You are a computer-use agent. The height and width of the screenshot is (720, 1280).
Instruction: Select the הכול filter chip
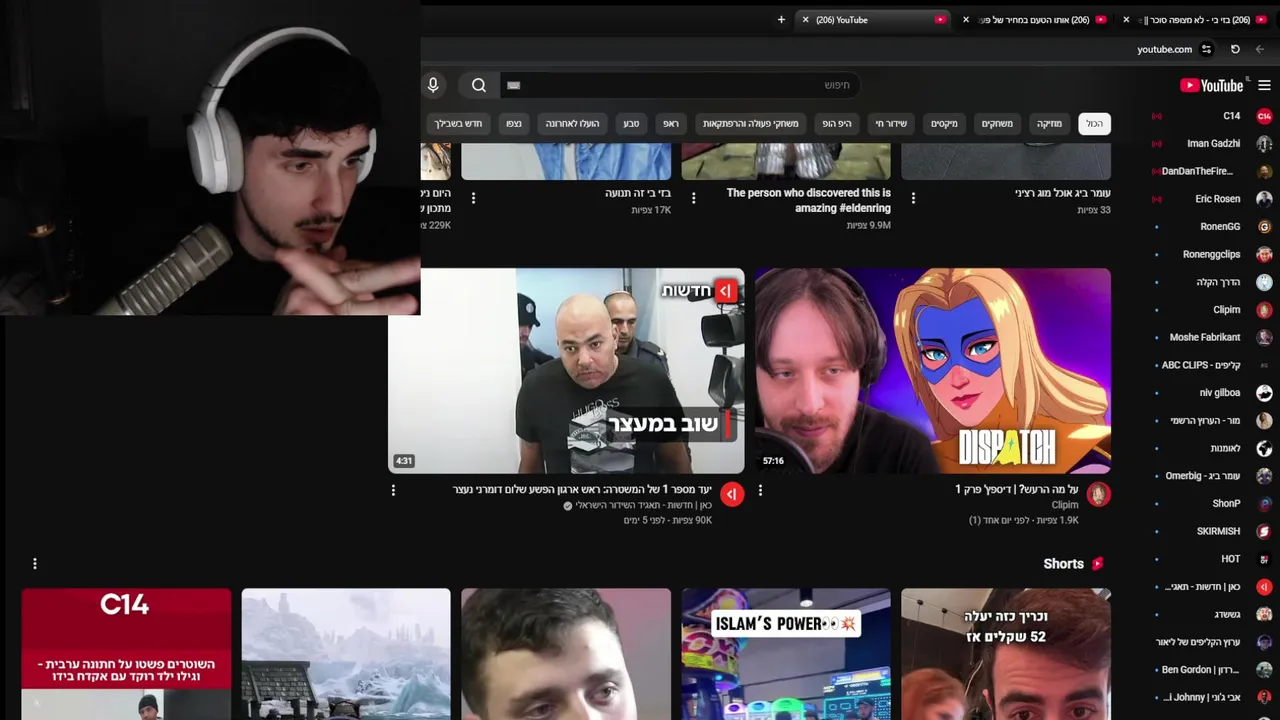click(1094, 124)
